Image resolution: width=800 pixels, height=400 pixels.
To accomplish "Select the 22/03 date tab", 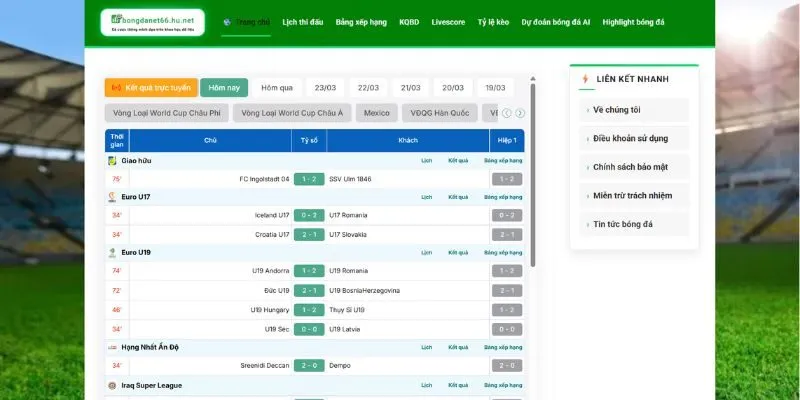I will coord(368,88).
